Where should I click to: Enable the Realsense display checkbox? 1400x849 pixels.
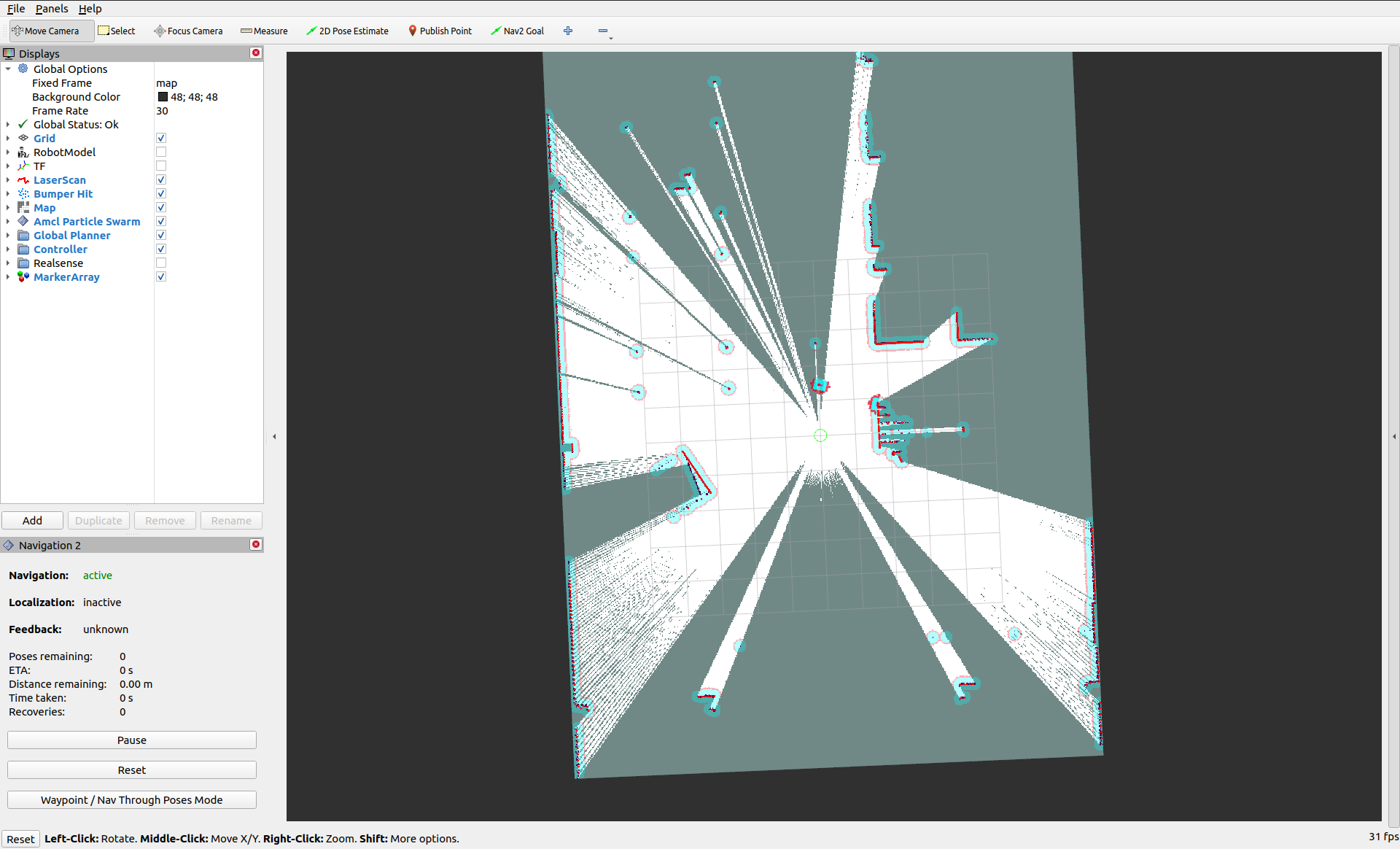(x=161, y=263)
